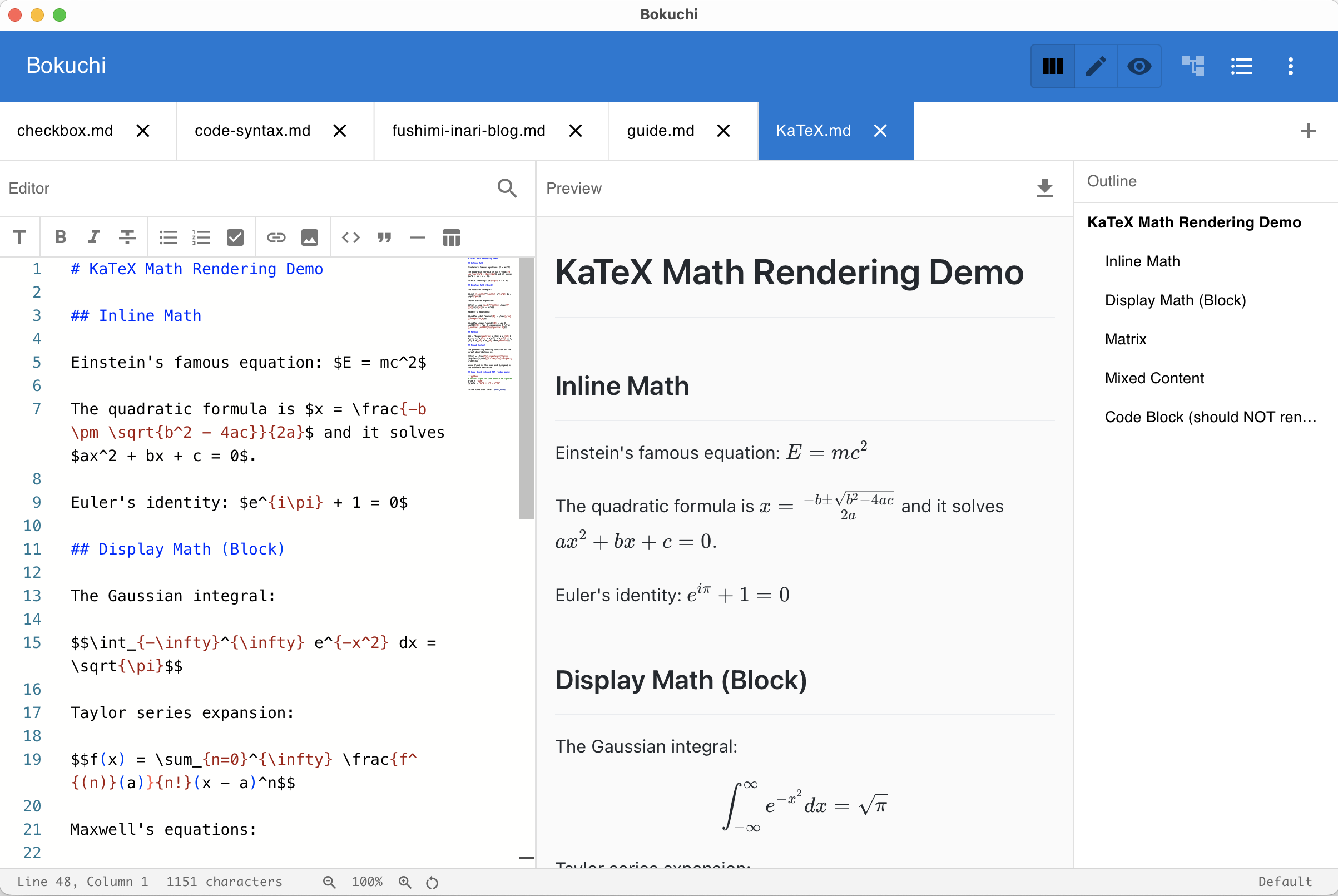The height and width of the screenshot is (896, 1338).
Task: Insert a blockquote from the toolbar
Action: [x=384, y=237]
